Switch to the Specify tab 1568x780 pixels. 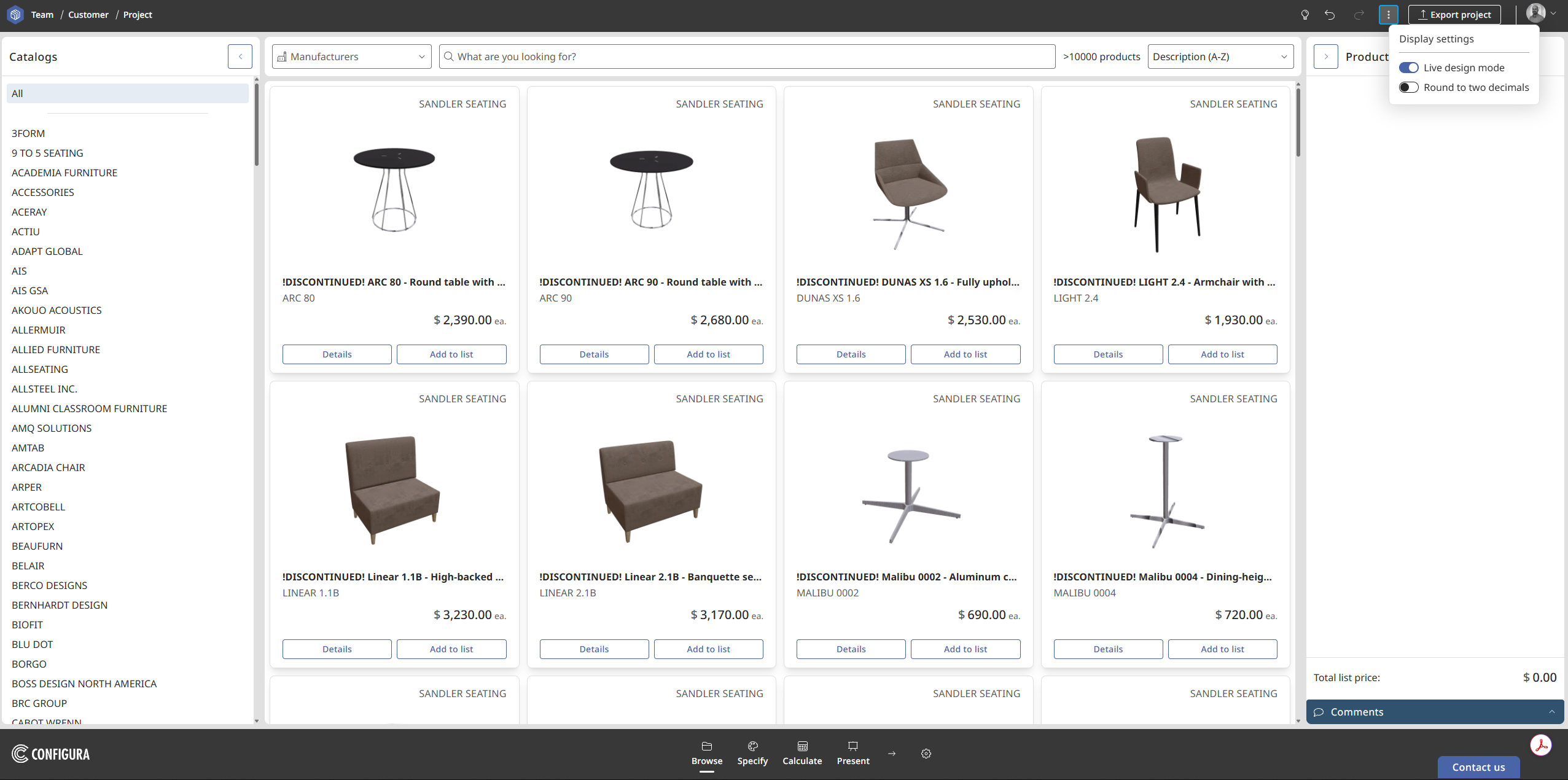pyautogui.click(x=752, y=754)
